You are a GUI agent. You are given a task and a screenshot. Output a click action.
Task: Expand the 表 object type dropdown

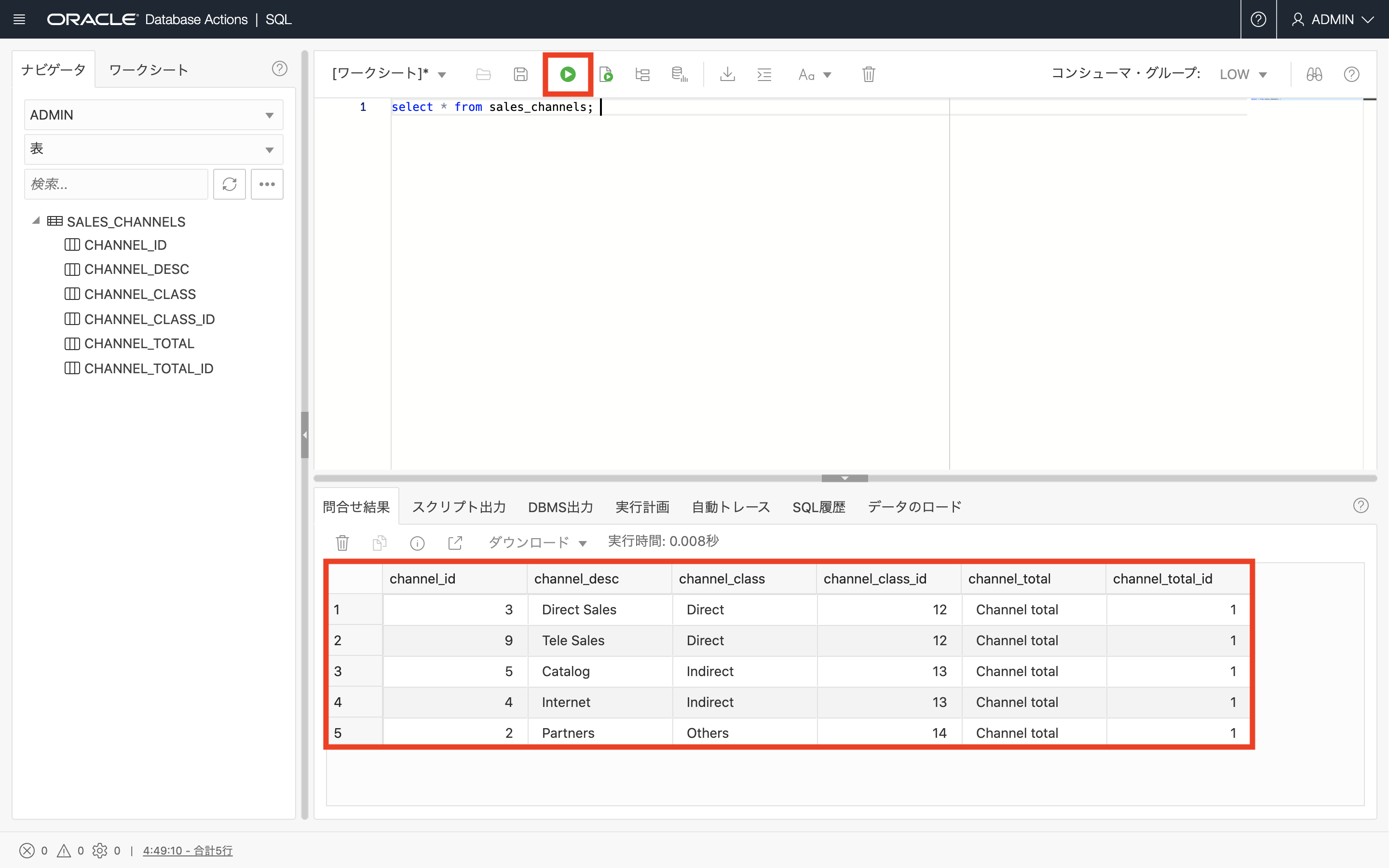coord(153,149)
